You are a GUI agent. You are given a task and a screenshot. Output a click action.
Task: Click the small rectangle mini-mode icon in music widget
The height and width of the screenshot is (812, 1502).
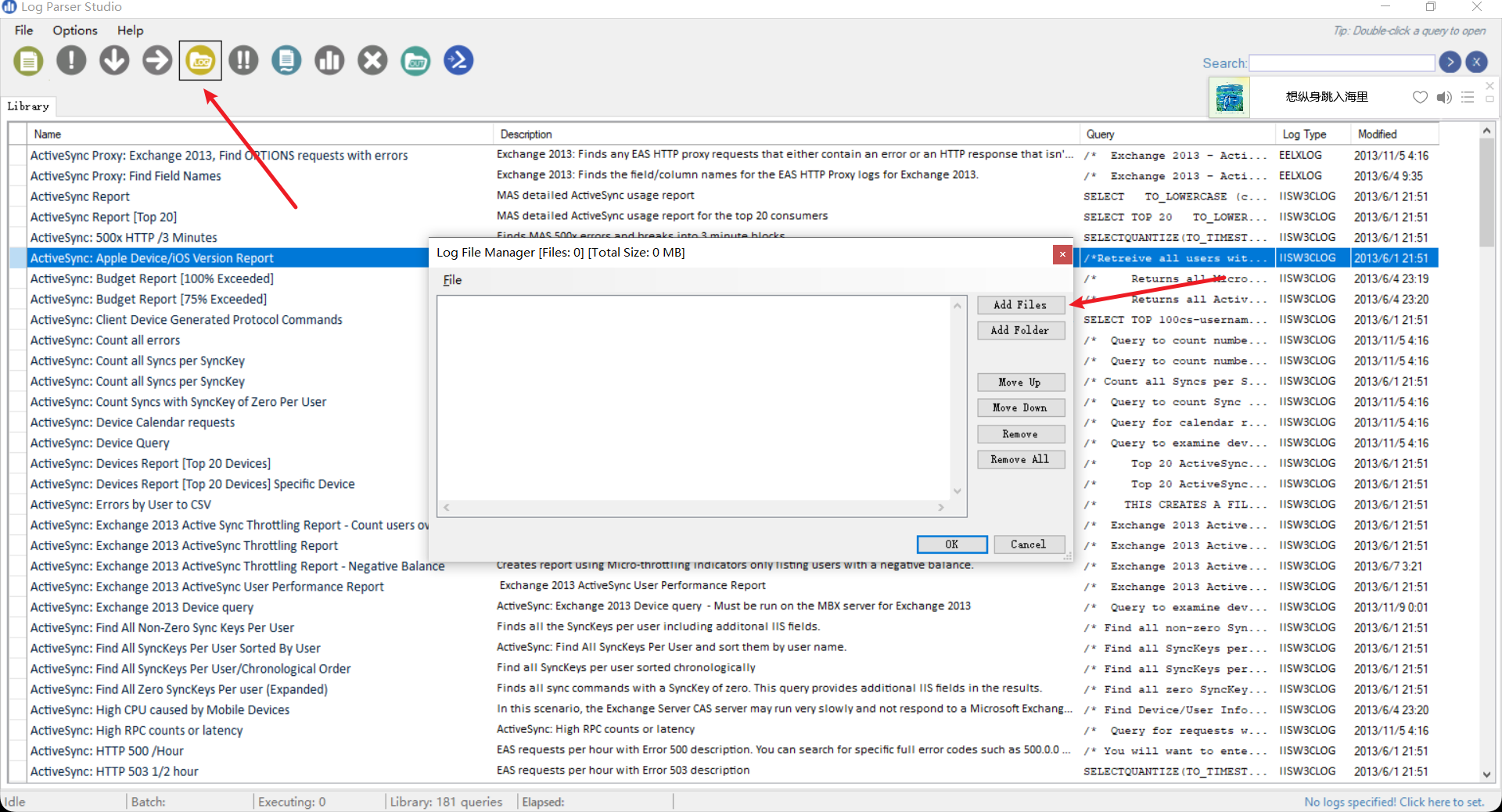point(1489,99)
